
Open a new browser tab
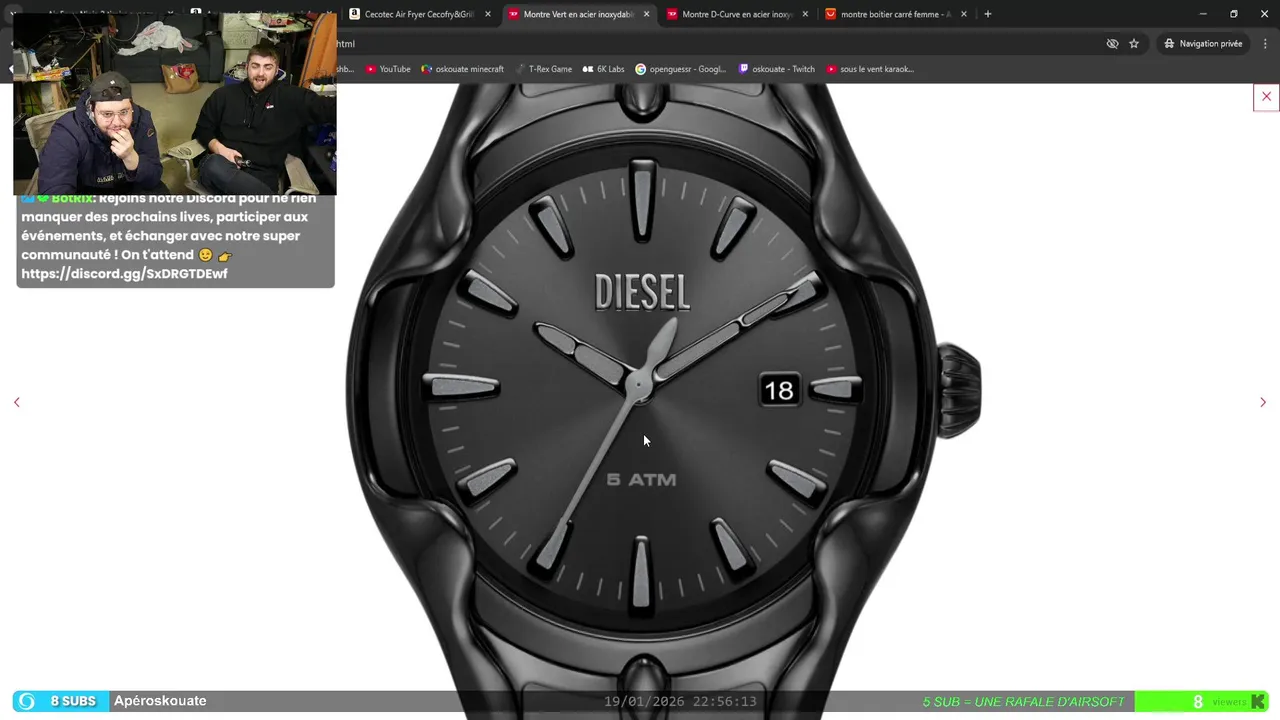click(x=988, y=14)
